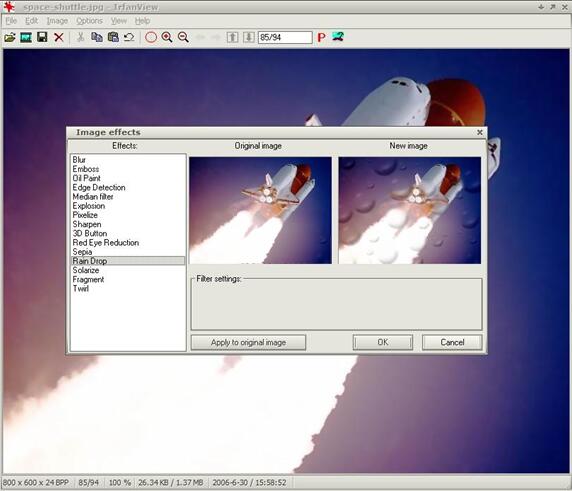Click the Cut scissors icon

(81, 37)
